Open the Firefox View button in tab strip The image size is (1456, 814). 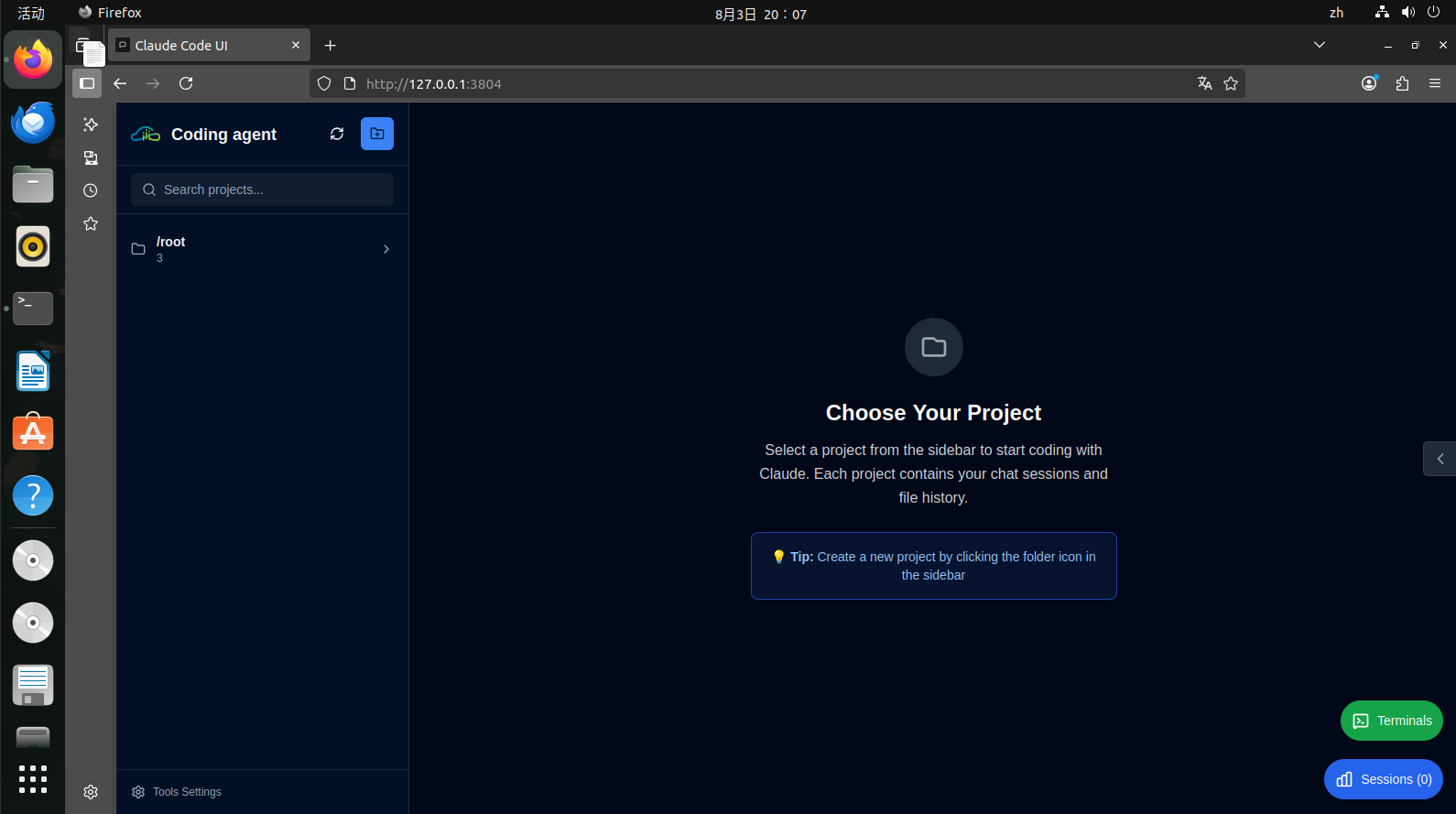tap(83, 45)
